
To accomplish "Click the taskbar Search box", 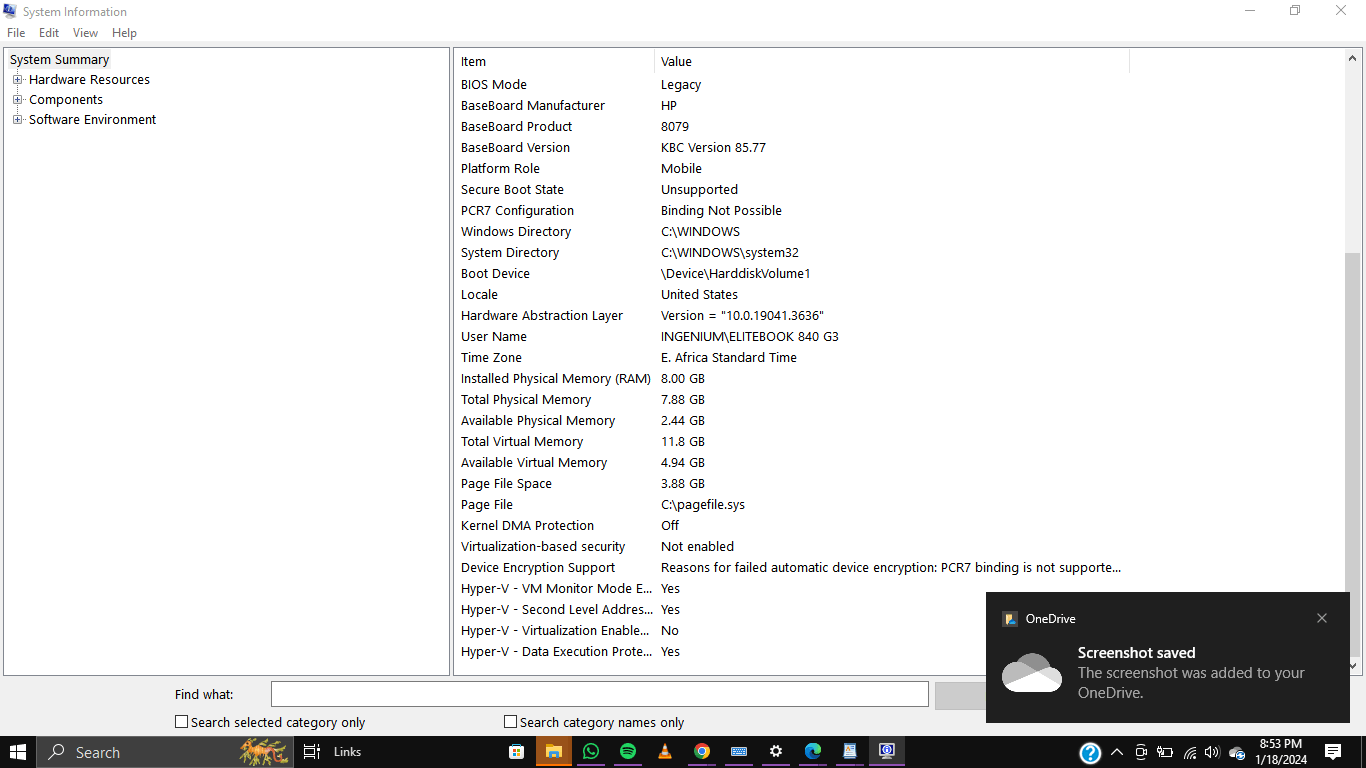I will 165,752.
